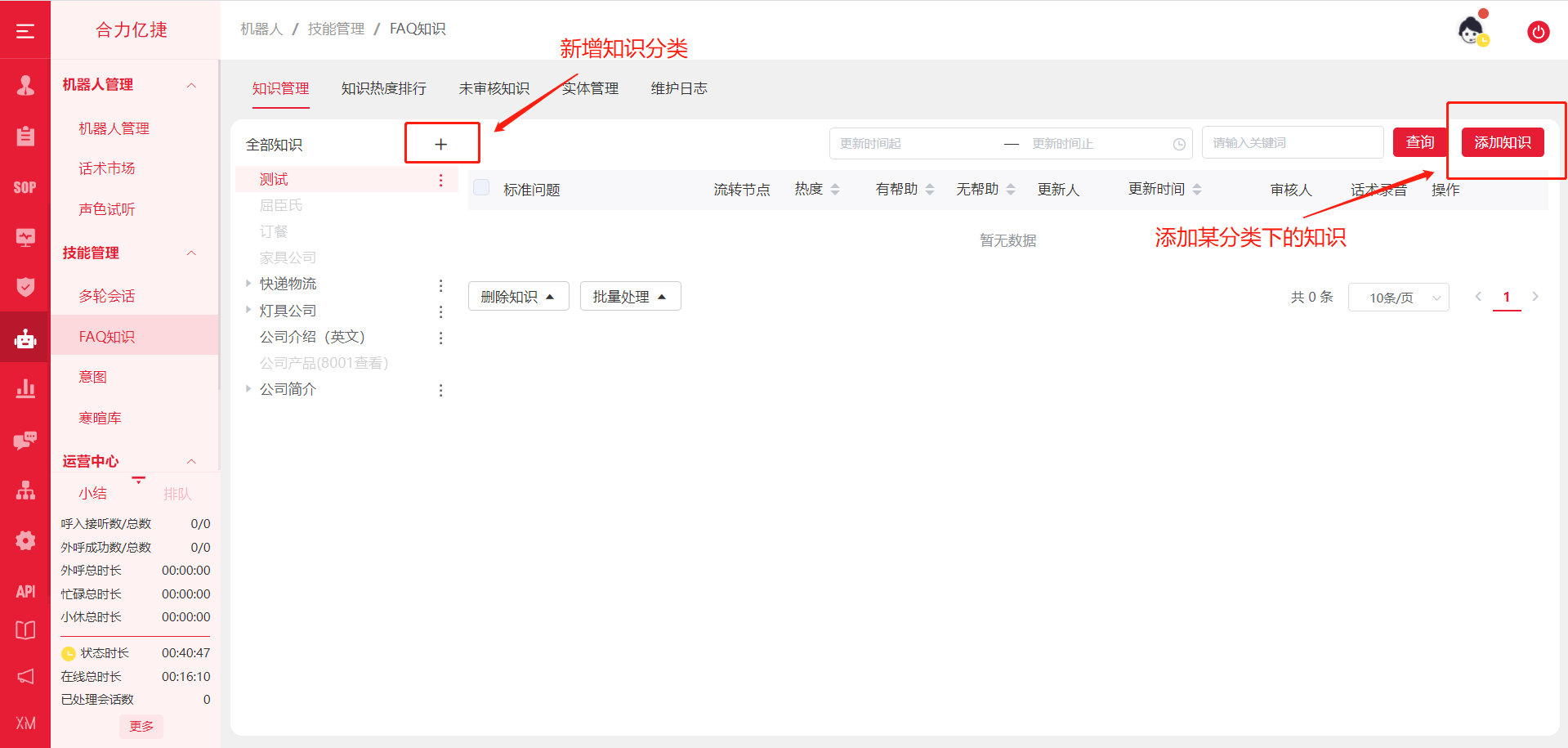This screenshot has width=1568, height=748.
Task: Open the shield checkmark sidebar icon
Action: (x=25, y=287)
